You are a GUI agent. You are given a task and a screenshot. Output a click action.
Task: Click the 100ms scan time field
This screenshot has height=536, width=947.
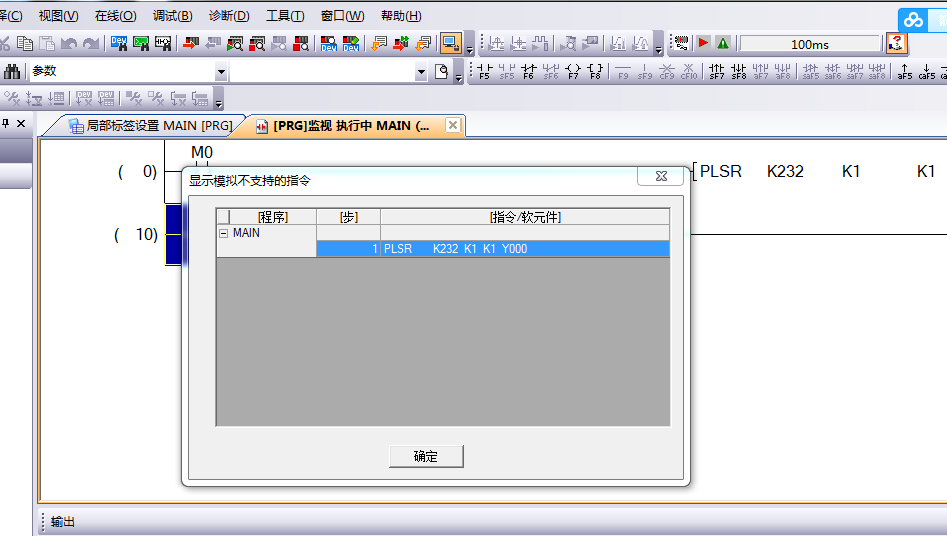pos(809,44)
